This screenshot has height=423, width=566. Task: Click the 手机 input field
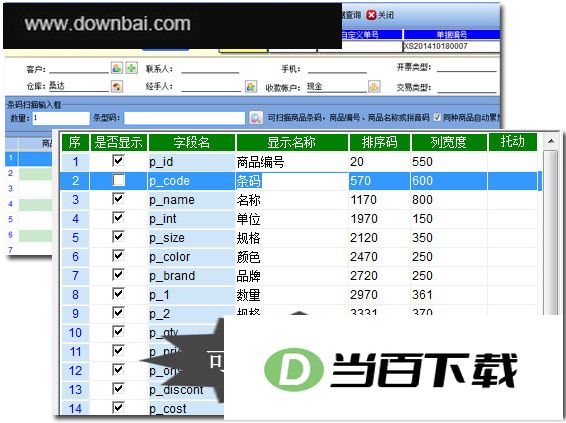(337, 68)
